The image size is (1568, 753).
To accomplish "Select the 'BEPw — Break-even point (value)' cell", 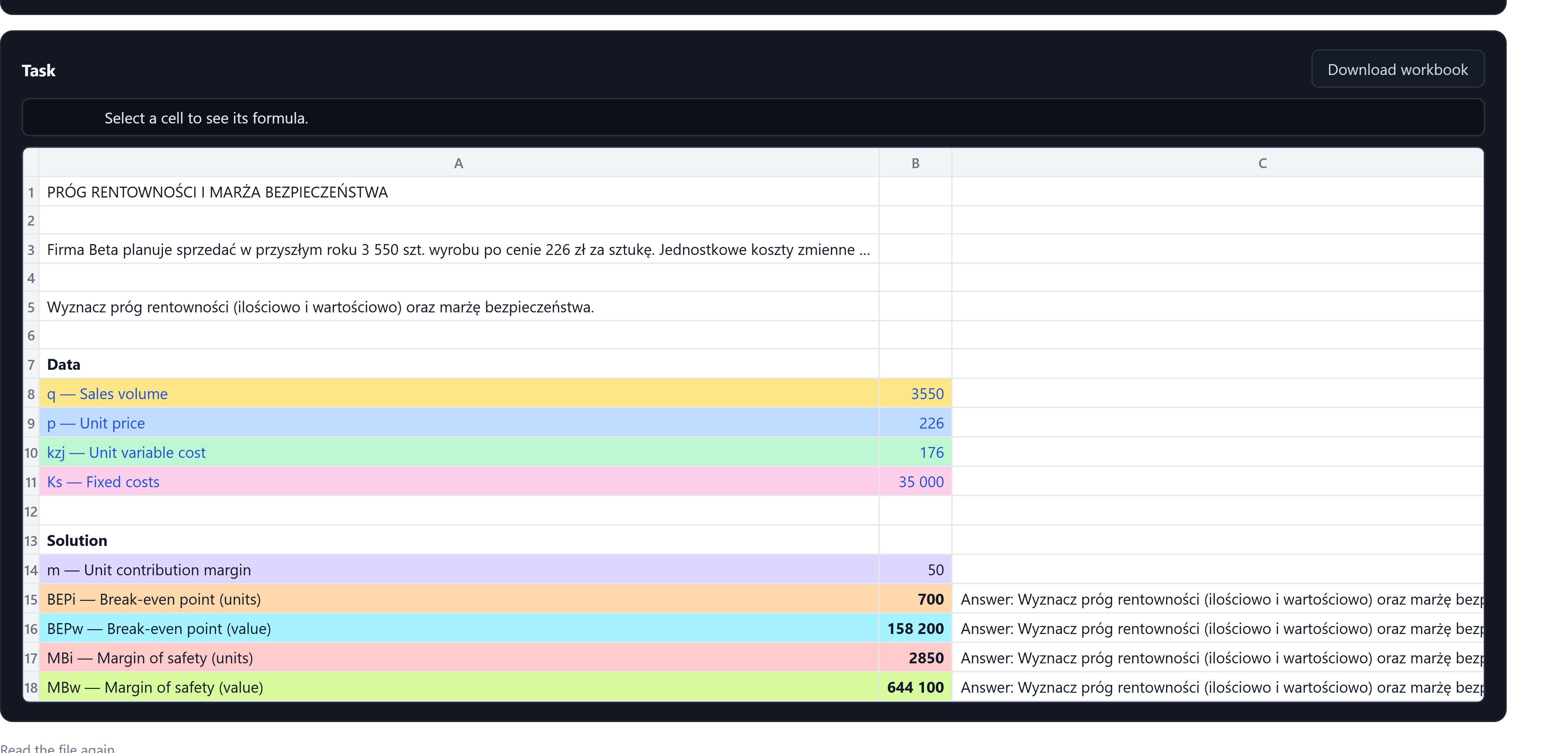I will [459, 628].
